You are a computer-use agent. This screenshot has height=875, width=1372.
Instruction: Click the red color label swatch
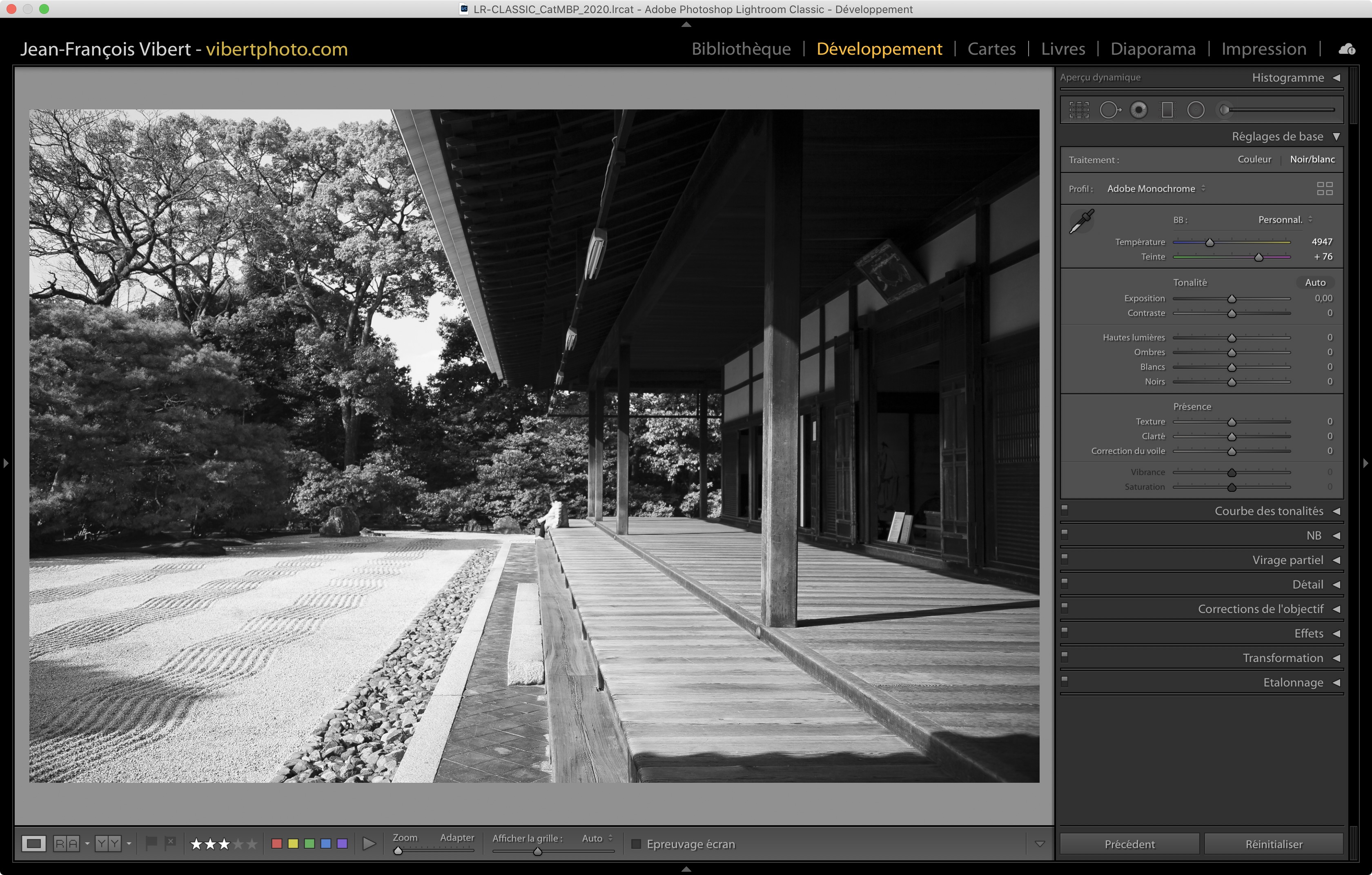point(277,844)
